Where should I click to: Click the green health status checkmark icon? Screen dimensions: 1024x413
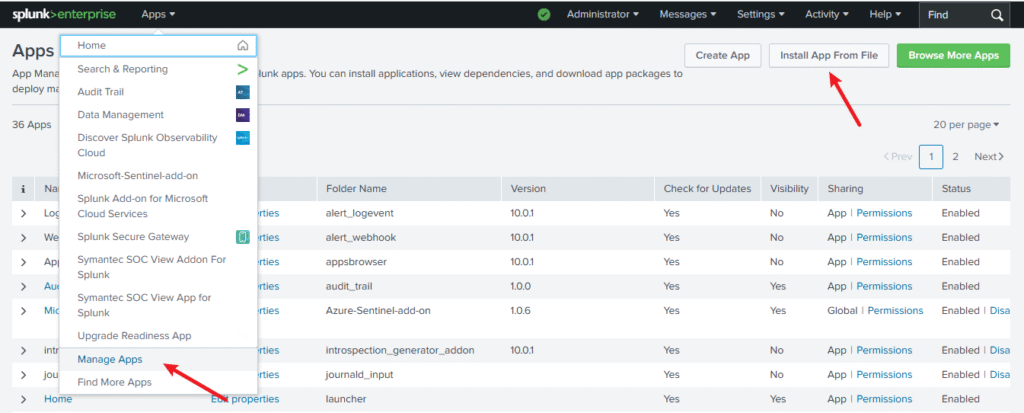[x=544, y=15]
